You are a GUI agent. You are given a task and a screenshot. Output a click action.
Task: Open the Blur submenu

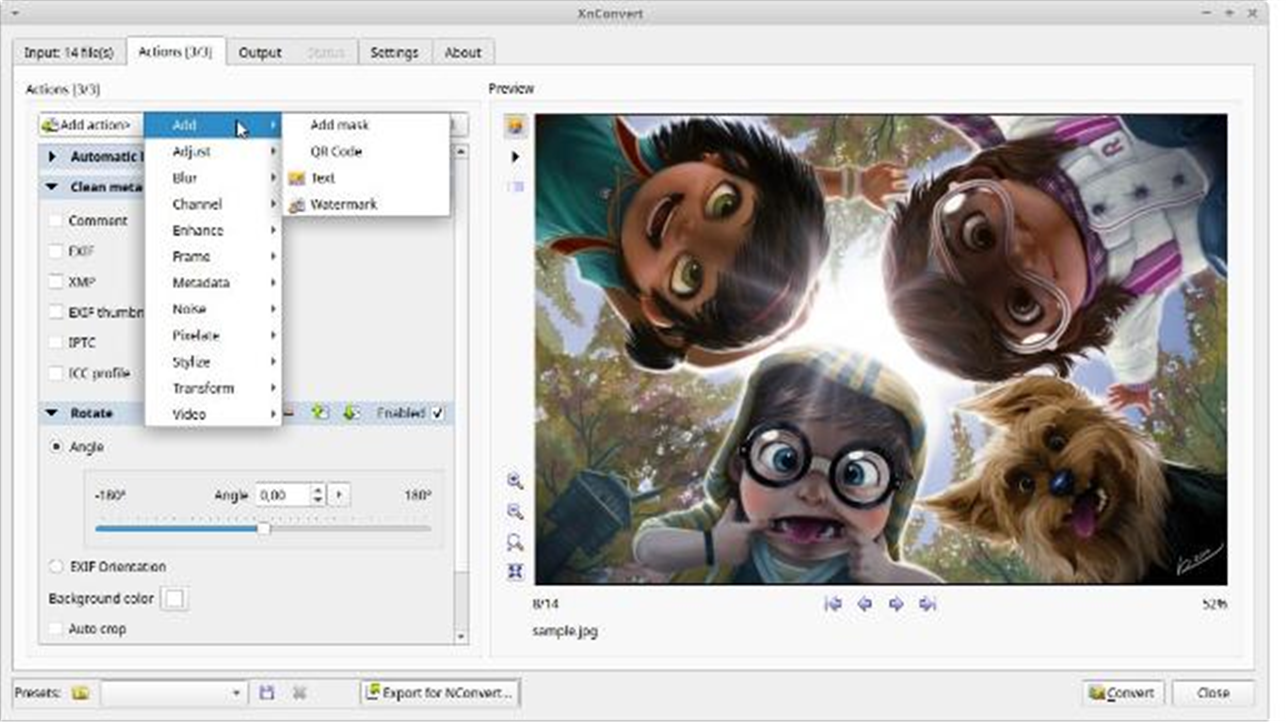click(213, 178)
